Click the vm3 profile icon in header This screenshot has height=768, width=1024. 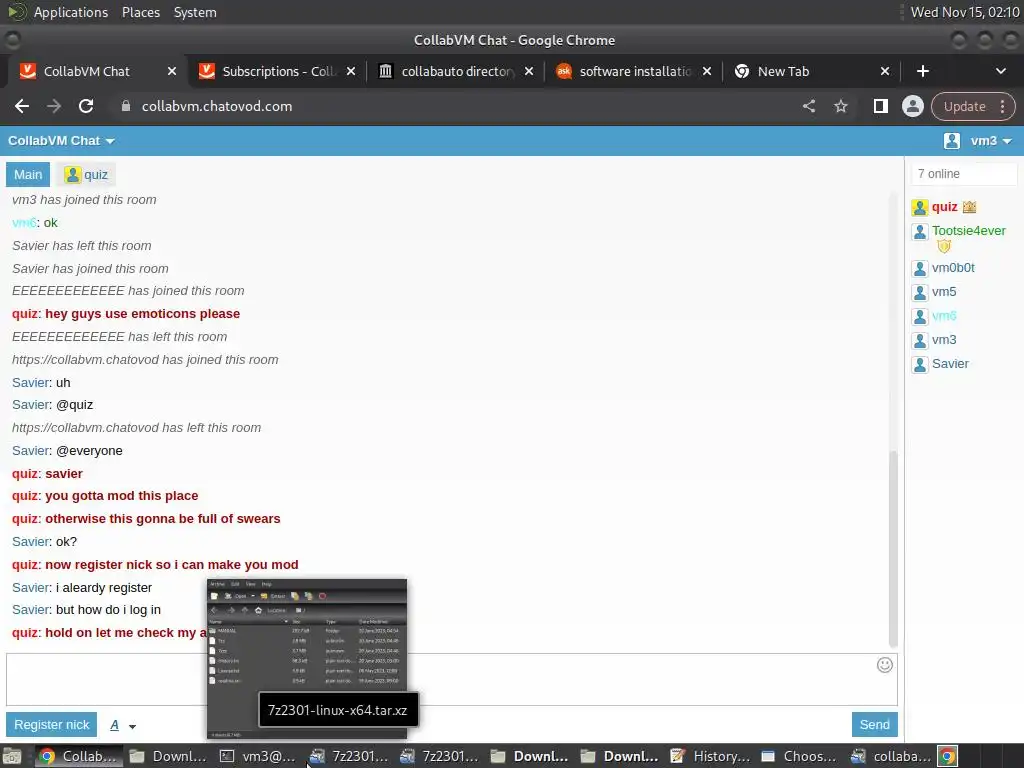click(x=952, y=141)
